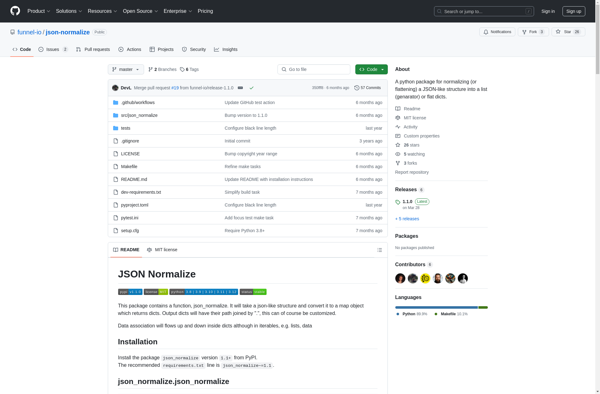Viewport: 600px width, 394px height.
Task: Open the LICENSE file
Action: coord(130,154)
